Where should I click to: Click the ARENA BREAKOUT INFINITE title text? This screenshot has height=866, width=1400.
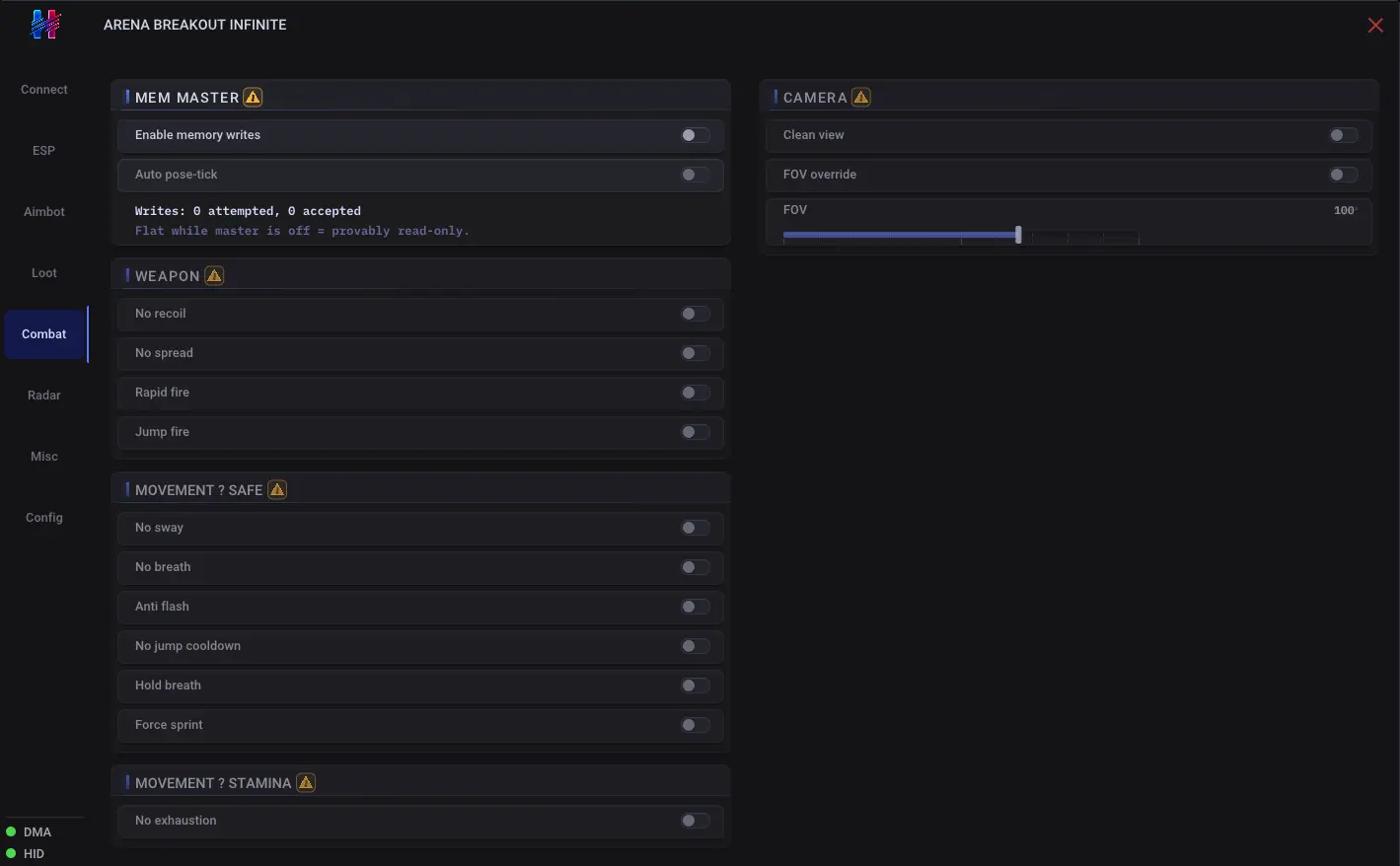[195, 25]
